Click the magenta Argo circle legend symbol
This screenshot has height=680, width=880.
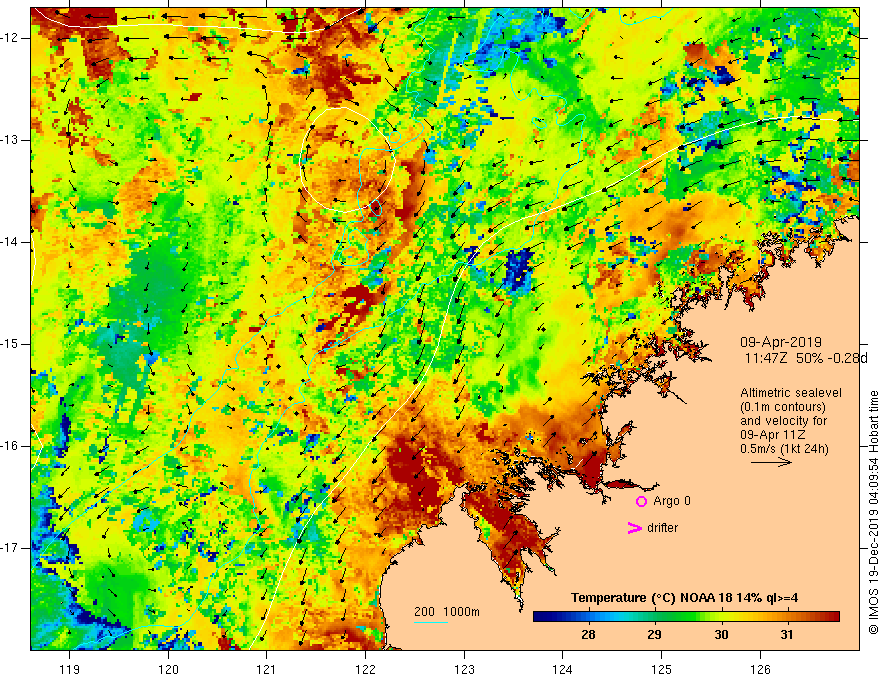pyautogui.click(x=641, y=502)
